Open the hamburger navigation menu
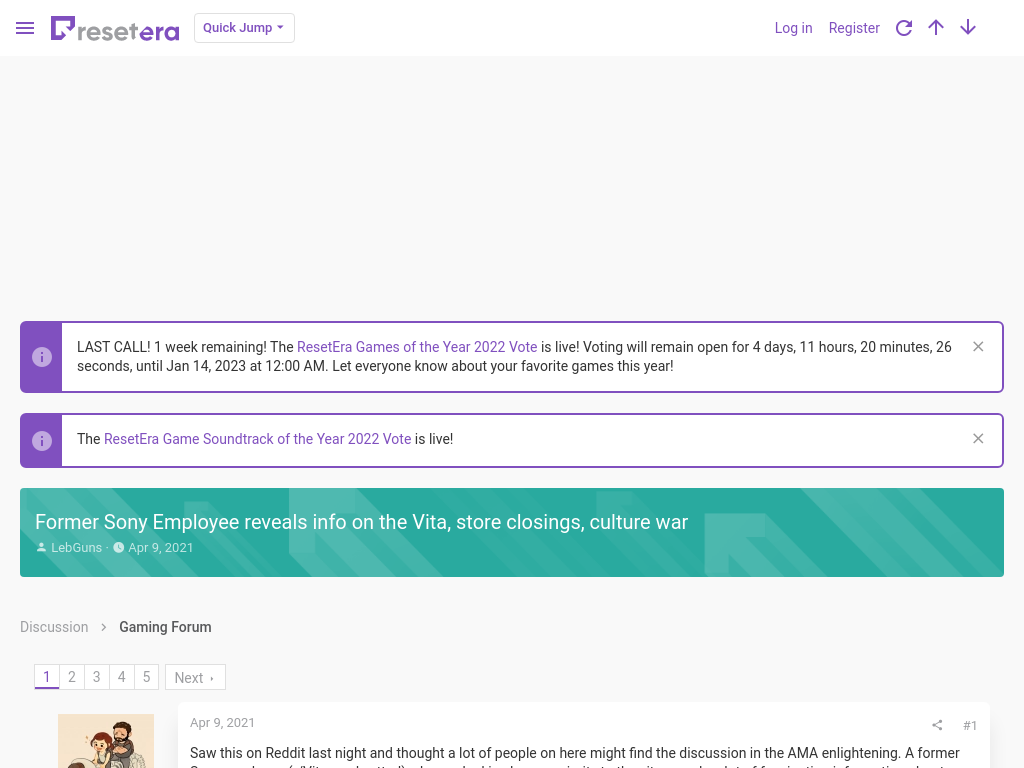 [25, 28]
